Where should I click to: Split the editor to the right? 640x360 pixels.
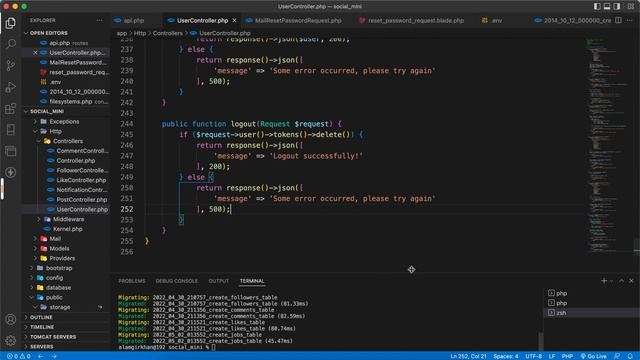[618, 20]
